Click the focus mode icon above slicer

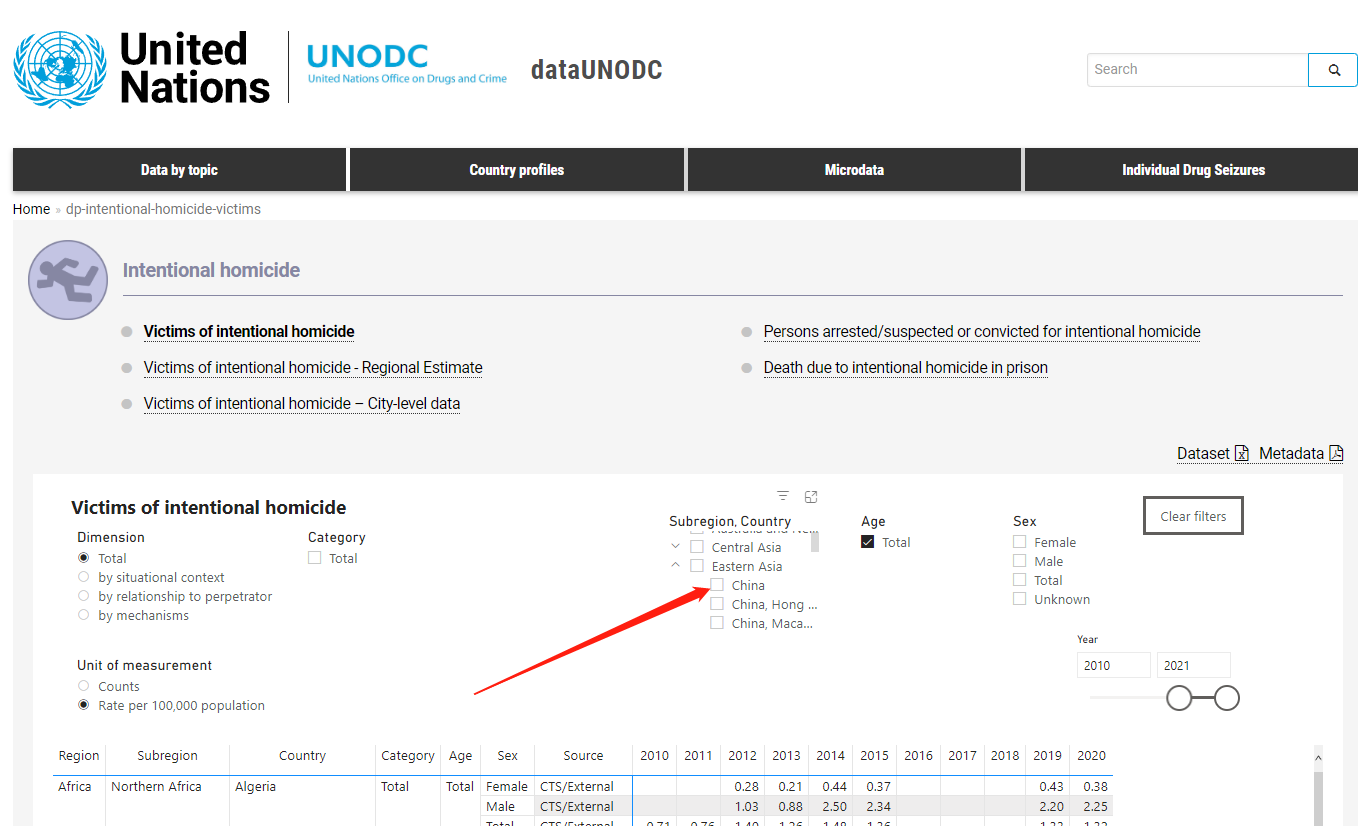(811, 497)
